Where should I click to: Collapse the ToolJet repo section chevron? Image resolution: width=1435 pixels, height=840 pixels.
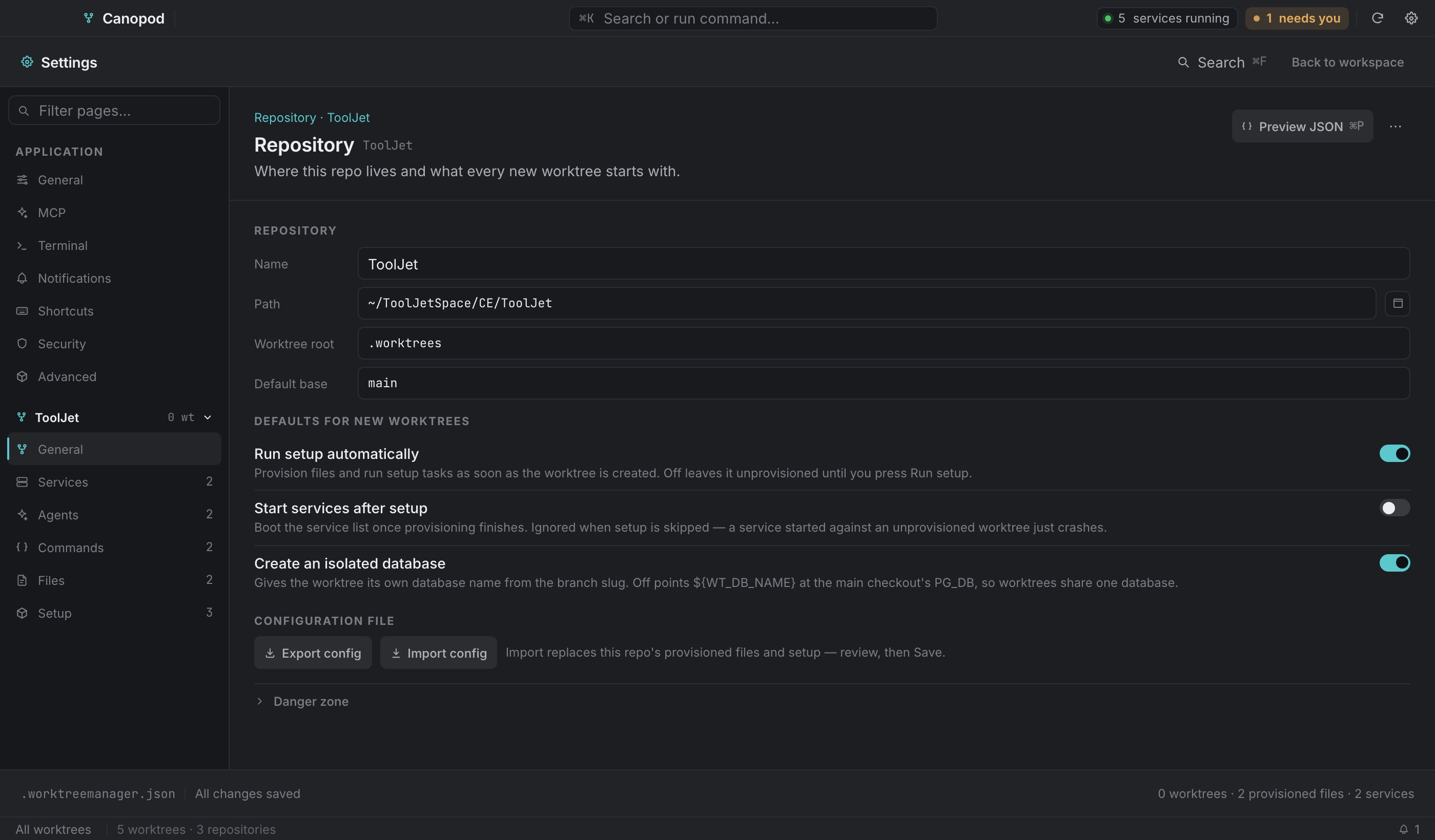point(208,417)
